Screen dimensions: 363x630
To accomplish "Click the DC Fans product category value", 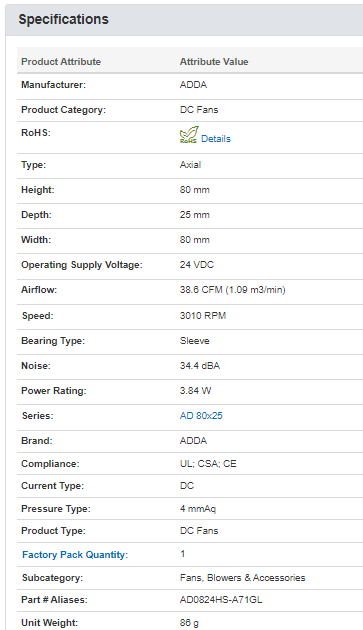I will point(199,110).
